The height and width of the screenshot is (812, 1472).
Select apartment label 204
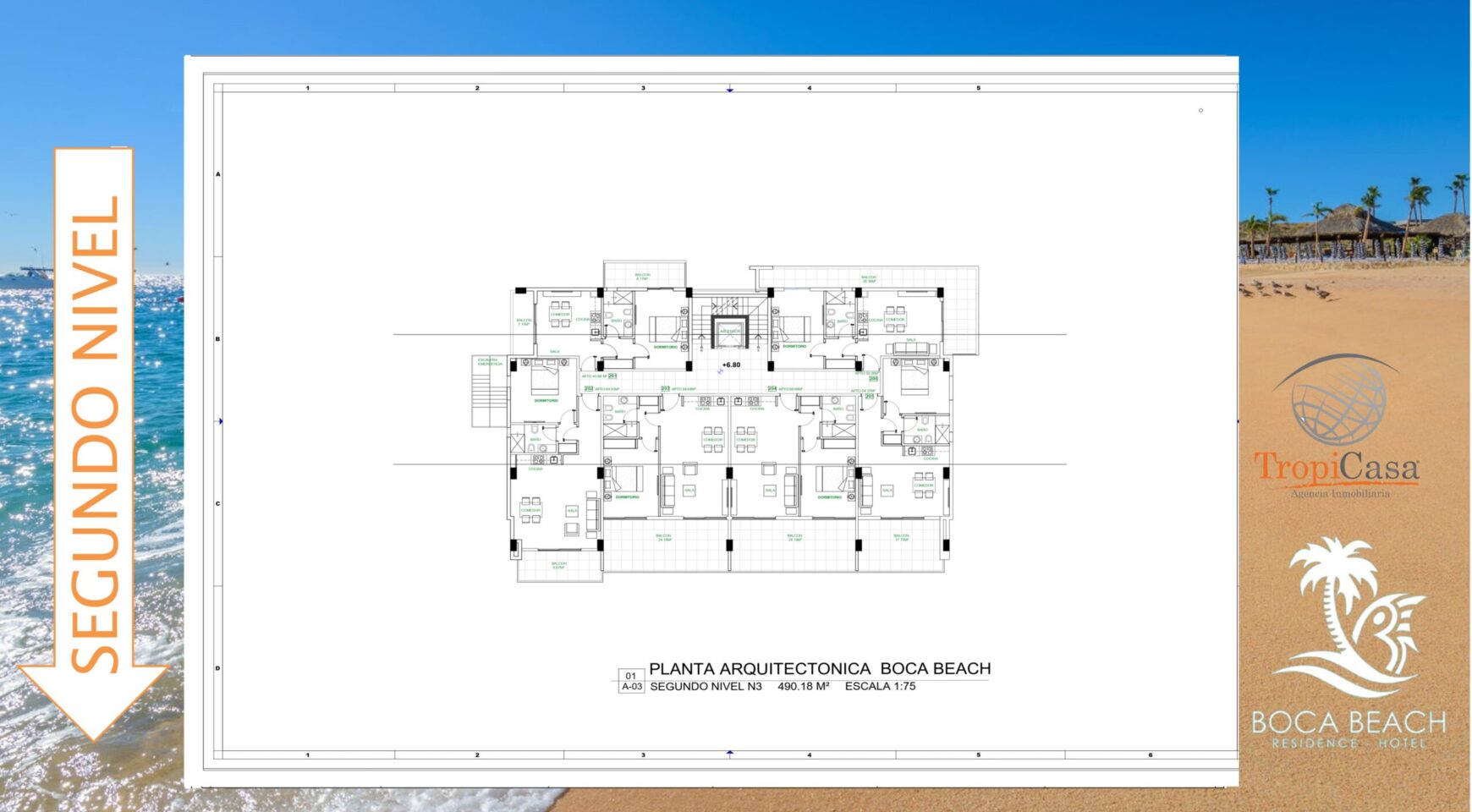(772, 389)
